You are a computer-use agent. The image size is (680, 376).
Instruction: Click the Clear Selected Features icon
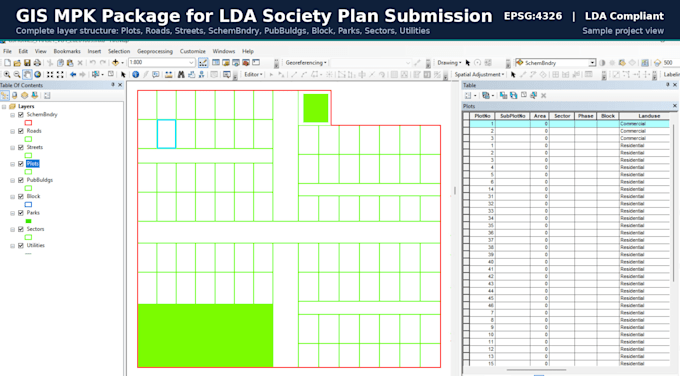(x=111, y=74)
